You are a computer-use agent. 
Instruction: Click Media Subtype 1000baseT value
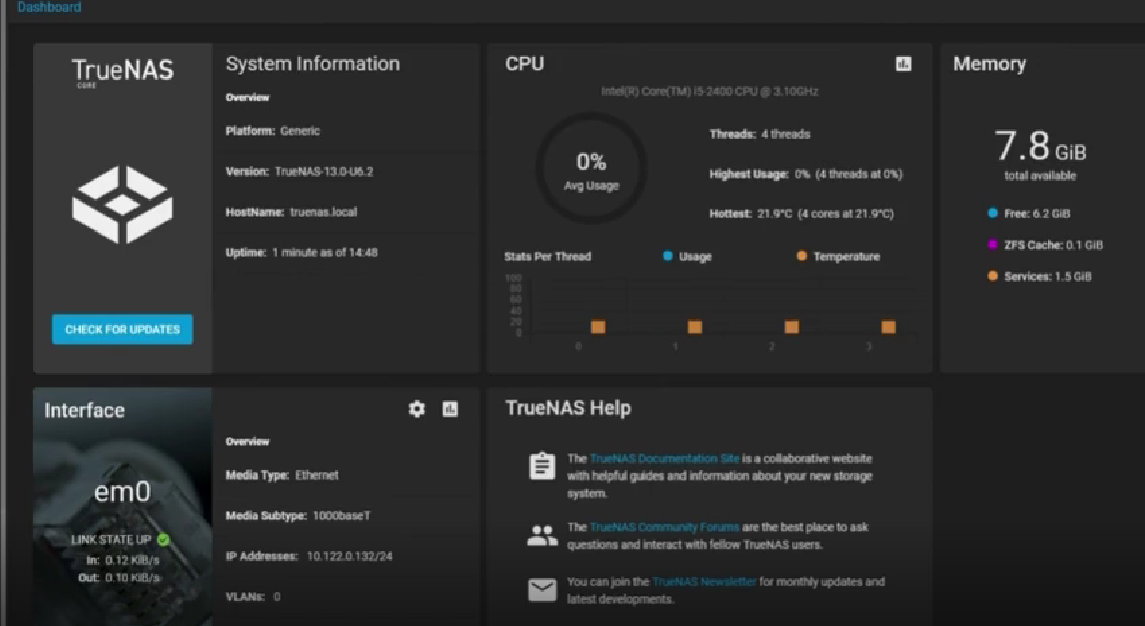[342, 516]
